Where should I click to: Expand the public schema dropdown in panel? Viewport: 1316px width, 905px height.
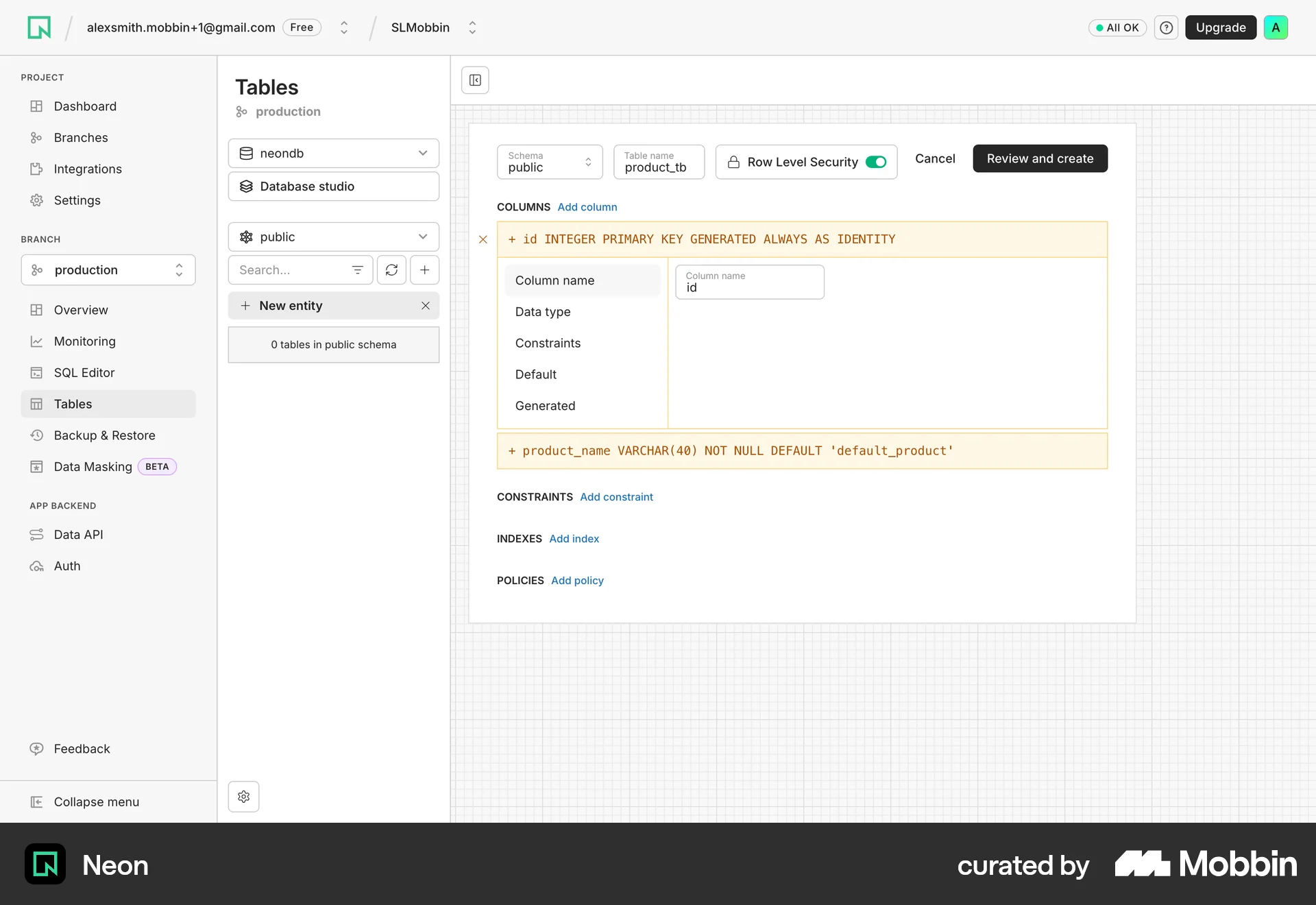click(x=334, y=237)
